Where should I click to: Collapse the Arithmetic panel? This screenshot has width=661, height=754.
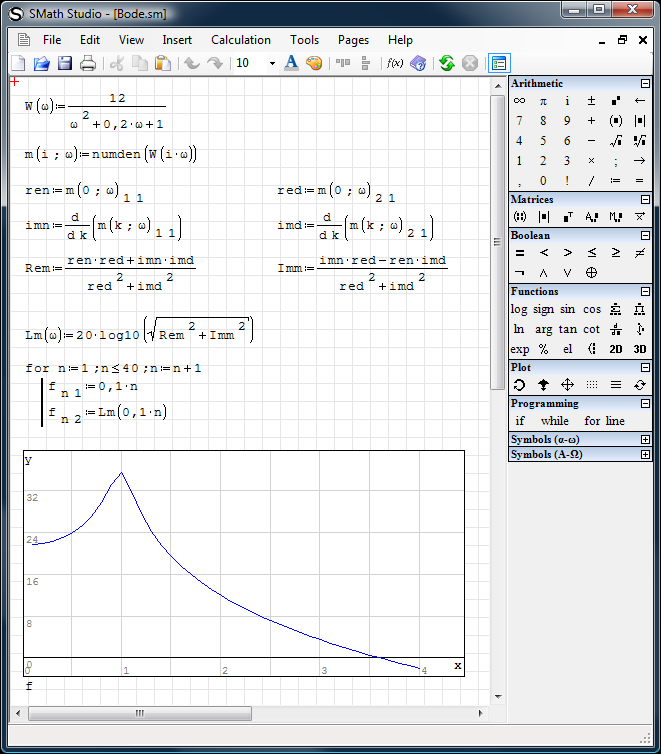click(x=645, y=84)
